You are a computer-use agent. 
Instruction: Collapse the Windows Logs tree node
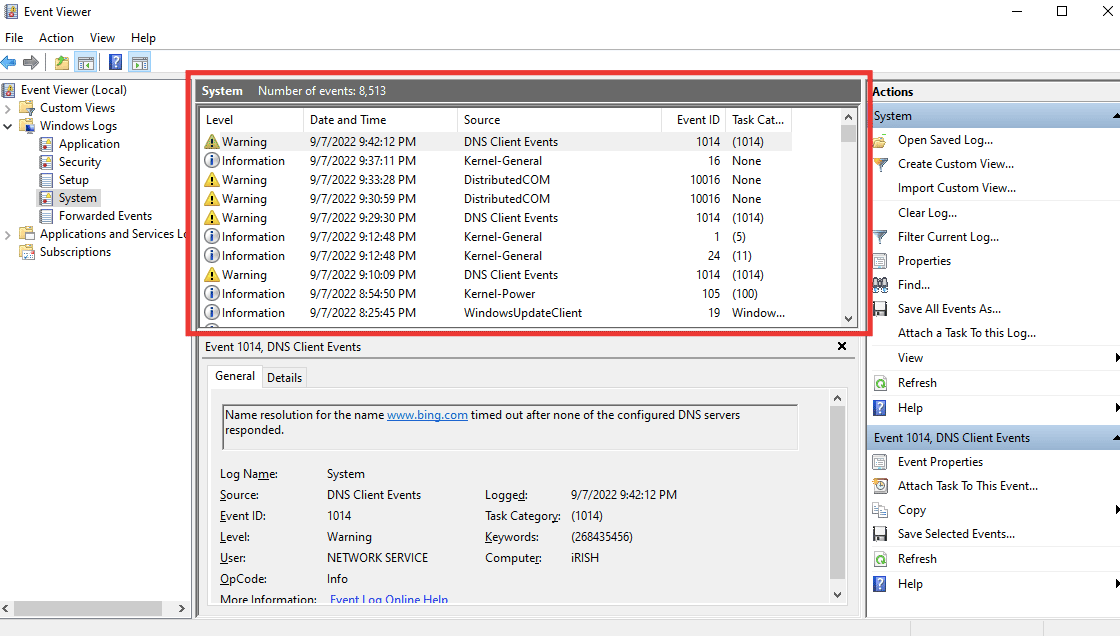pos(8,126)
